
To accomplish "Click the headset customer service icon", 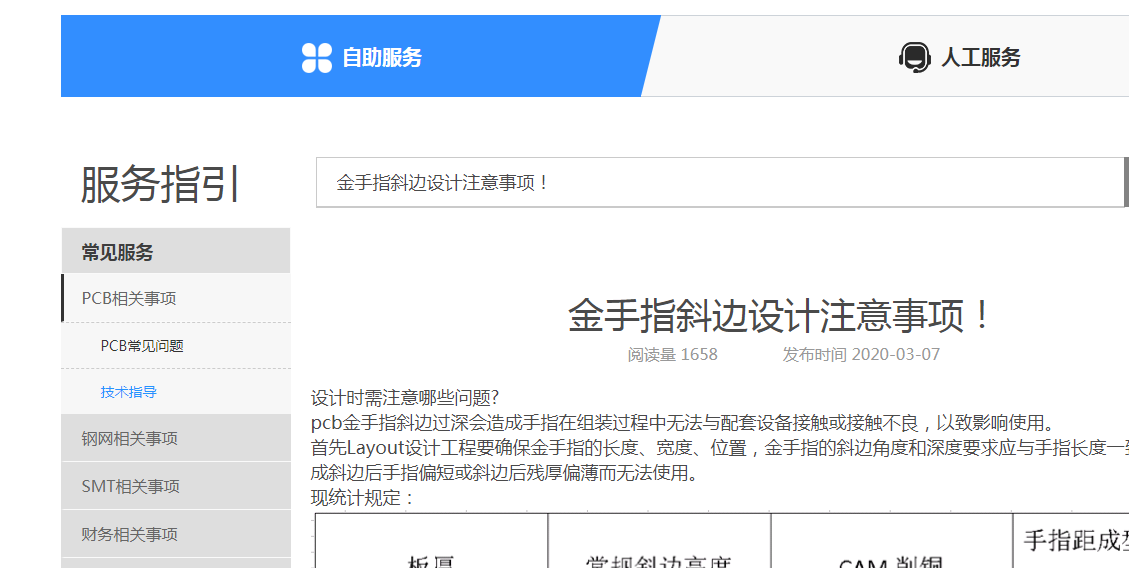I will [x=914, y=57].
